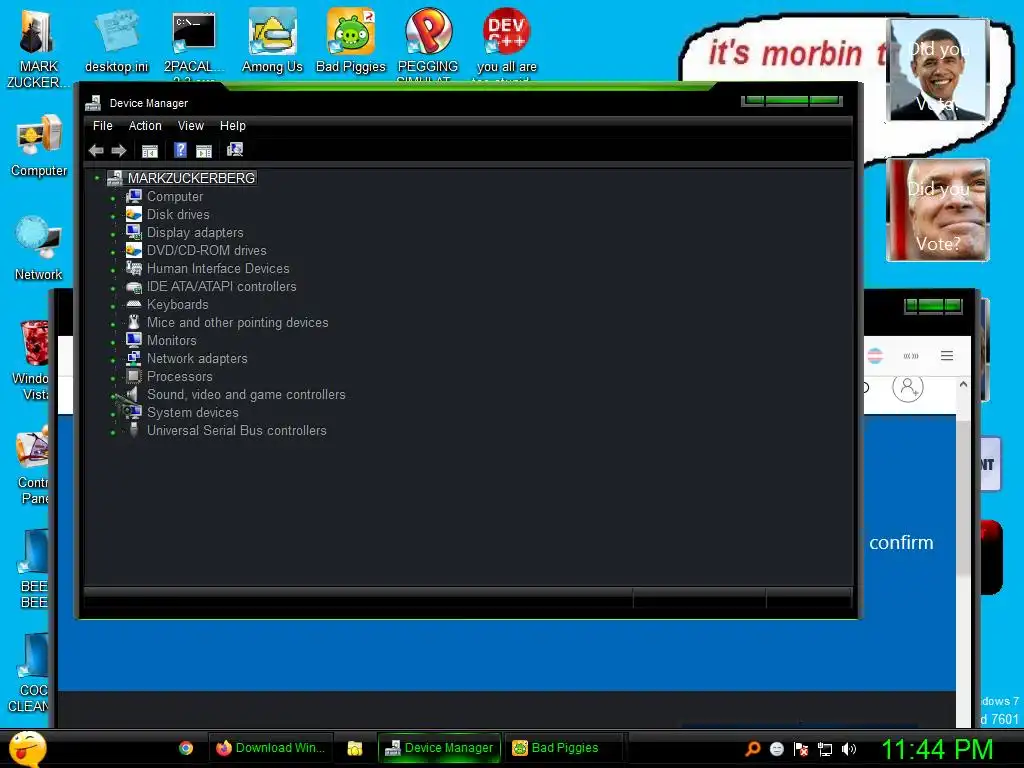This screenshot has height=768, width=1024.
Task: Collapse the MARKZUCKERBERG root node
Action: (x=97, y=178)
